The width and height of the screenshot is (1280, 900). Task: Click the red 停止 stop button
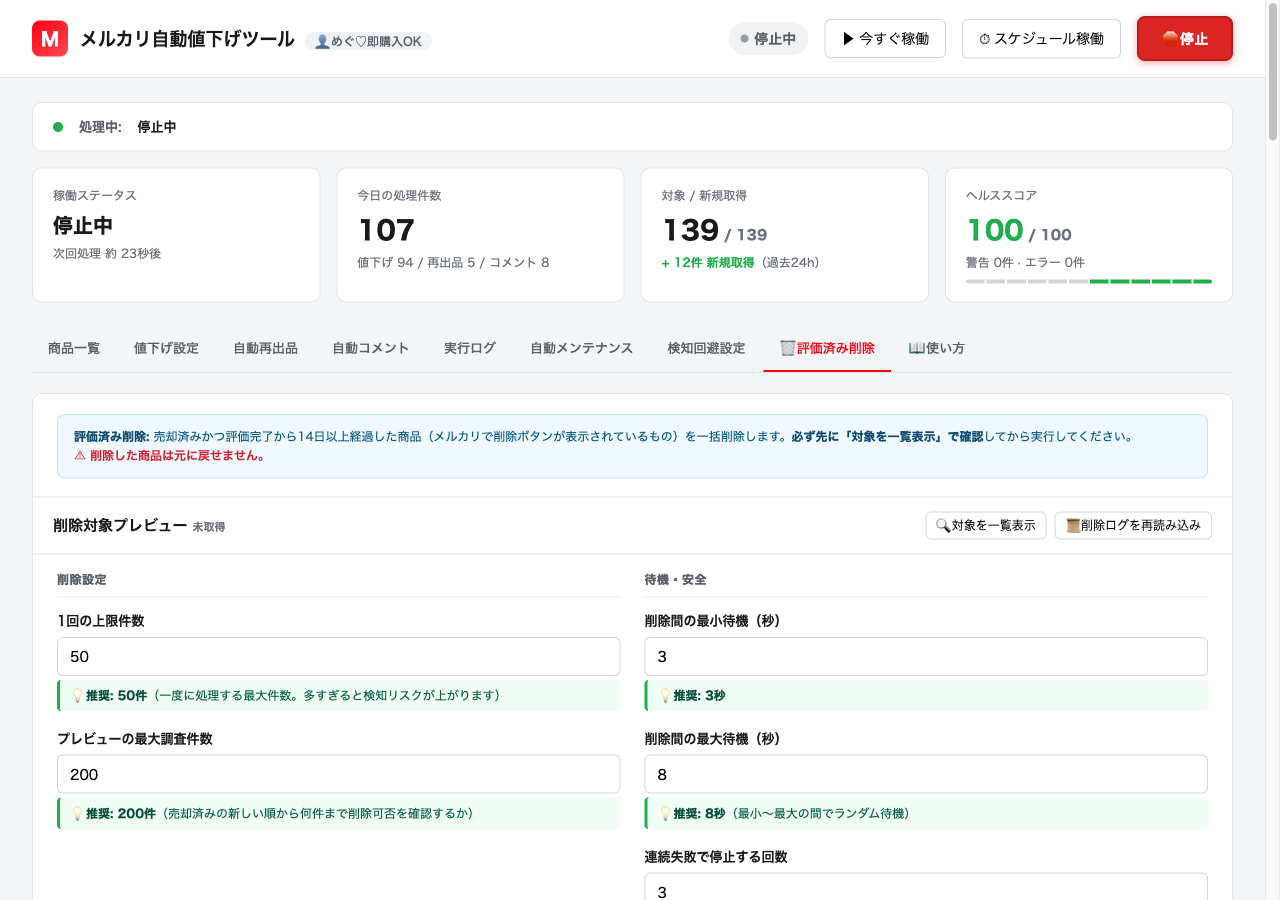(x=1185, y=39)
